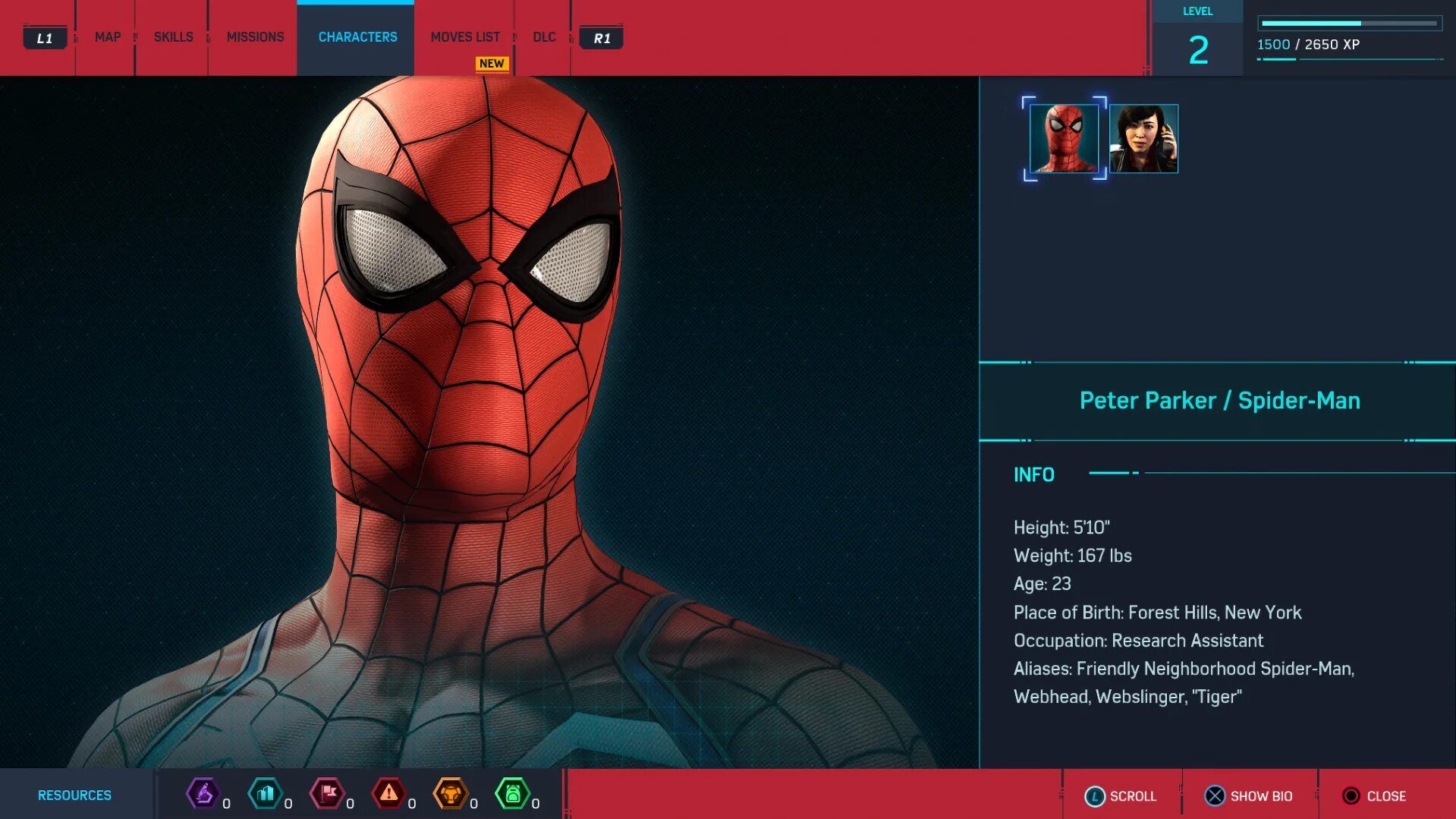Click the XP progress bar
Viewport: 1456px width, 819px height.
[x=1350, y=24]
